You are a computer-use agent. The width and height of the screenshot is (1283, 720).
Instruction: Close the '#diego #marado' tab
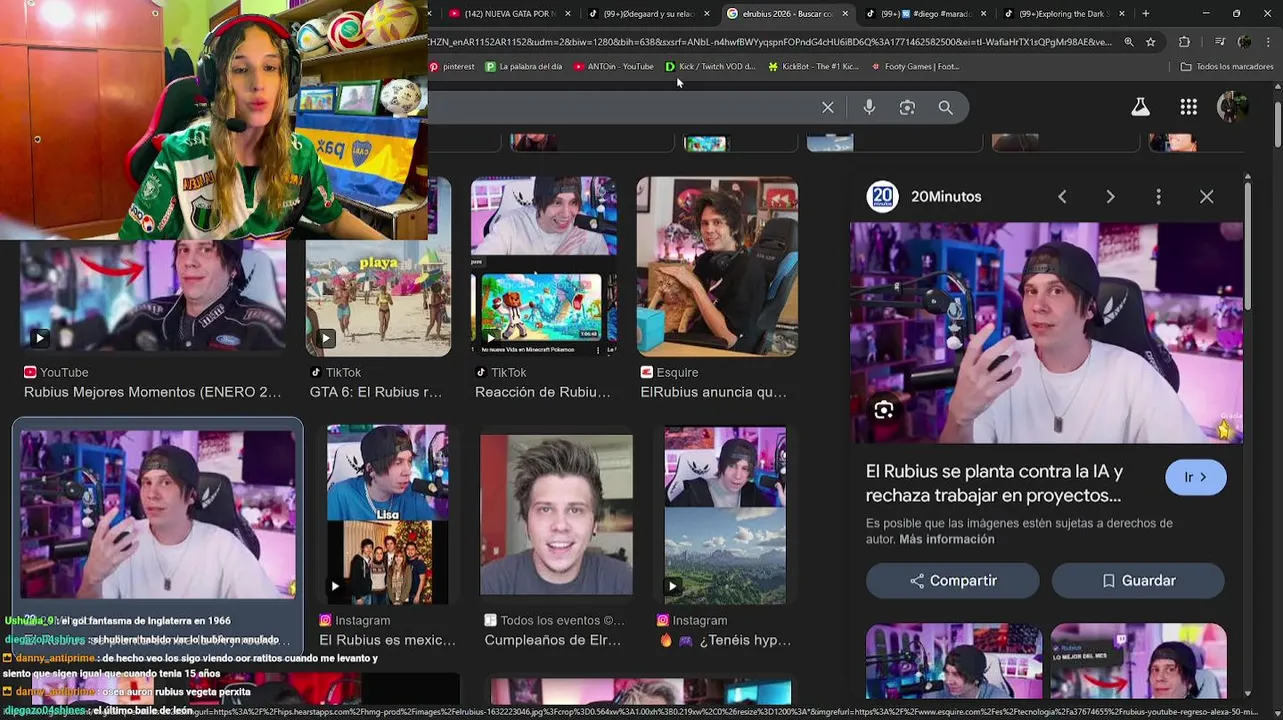[x=983, y=14]
